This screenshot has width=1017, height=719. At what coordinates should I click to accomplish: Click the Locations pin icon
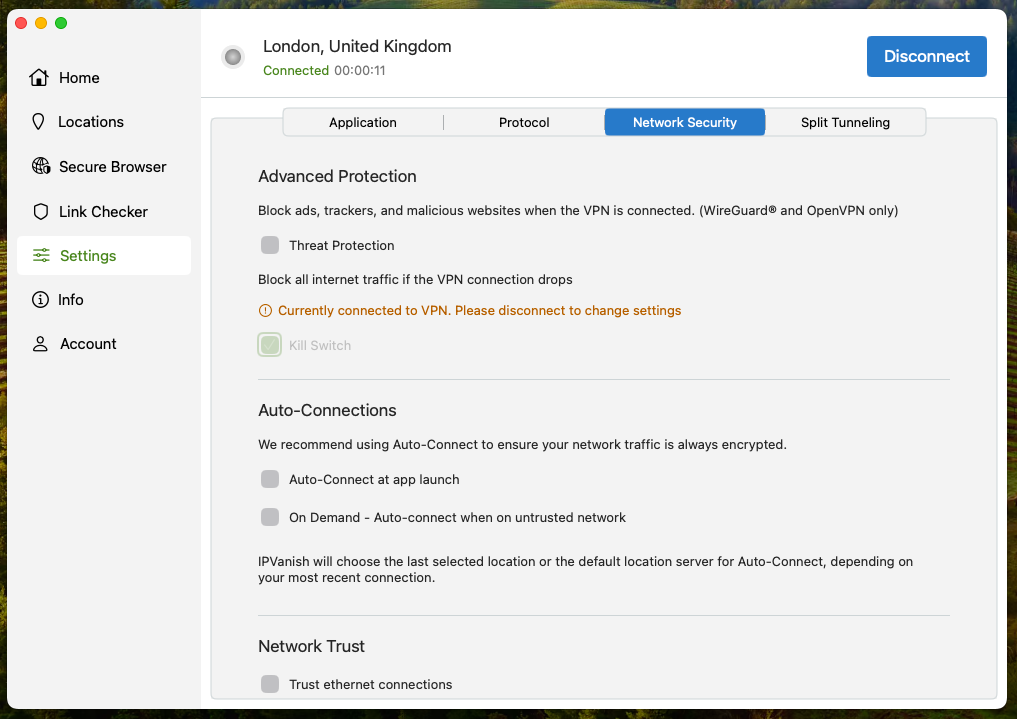(38, 121)
